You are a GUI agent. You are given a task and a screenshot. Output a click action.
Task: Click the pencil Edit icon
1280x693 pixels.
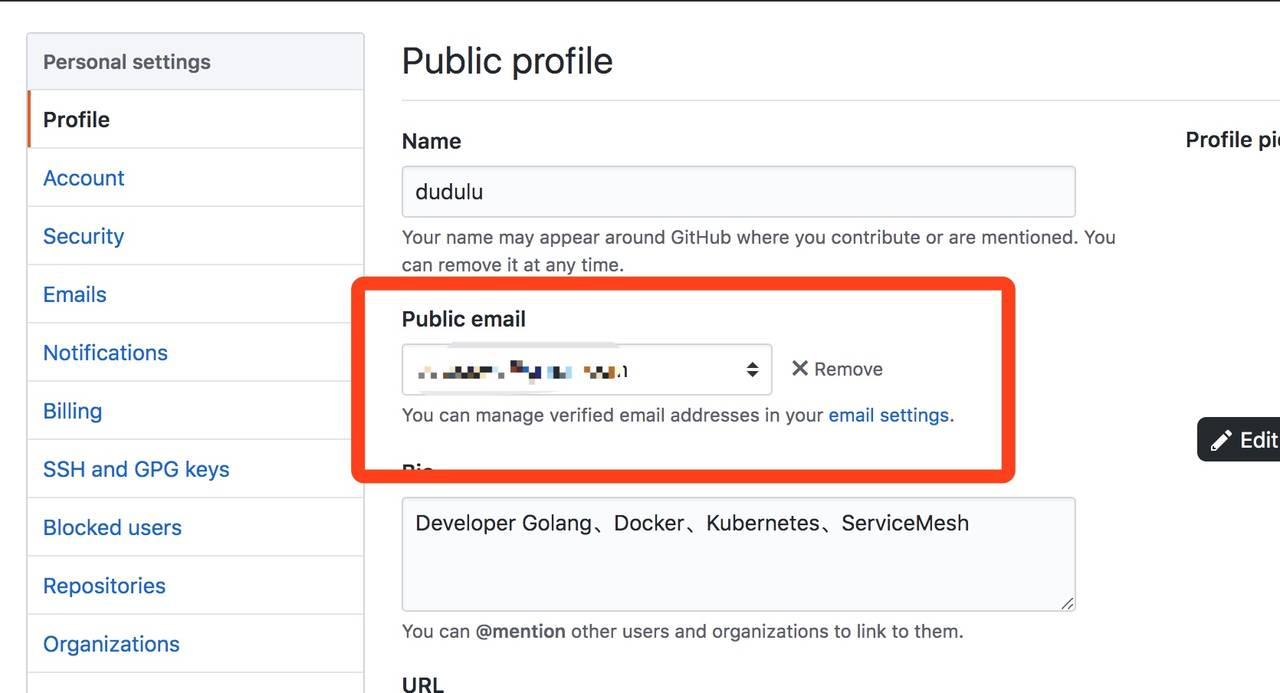pyautogui.click(x=1221, y=440)
